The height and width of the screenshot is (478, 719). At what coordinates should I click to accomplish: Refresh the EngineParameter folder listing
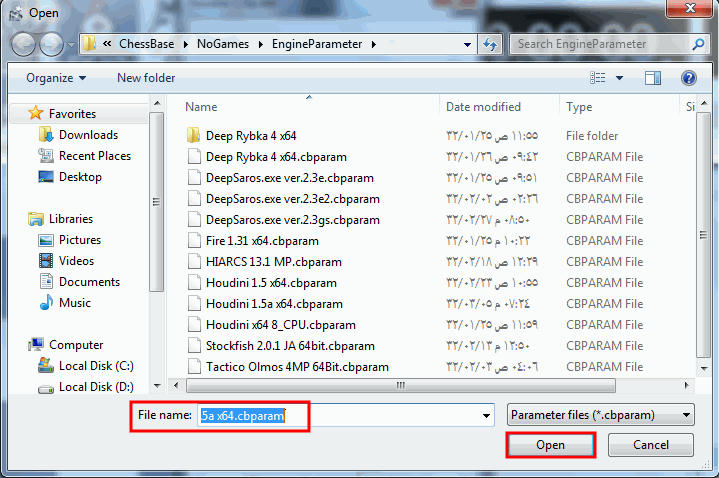(x=490, y=44)
